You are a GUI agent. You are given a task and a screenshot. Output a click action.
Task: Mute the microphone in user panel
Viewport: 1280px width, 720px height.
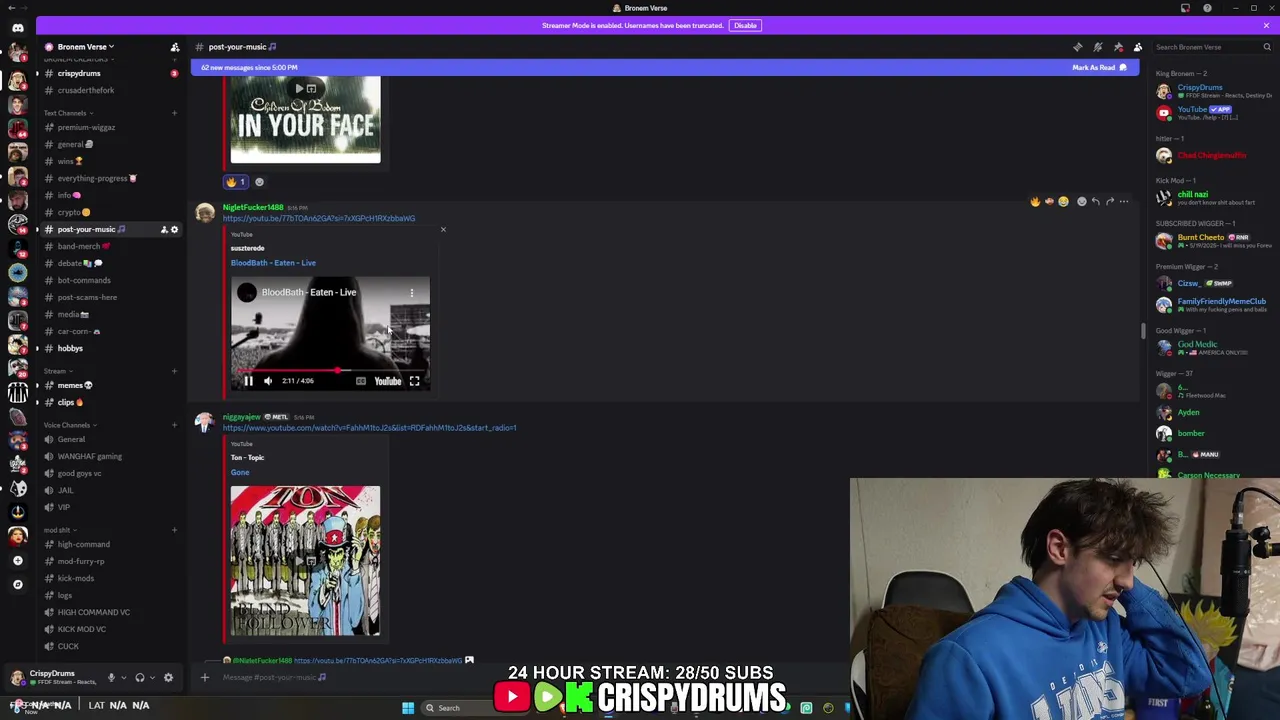[x=111, y=678]
